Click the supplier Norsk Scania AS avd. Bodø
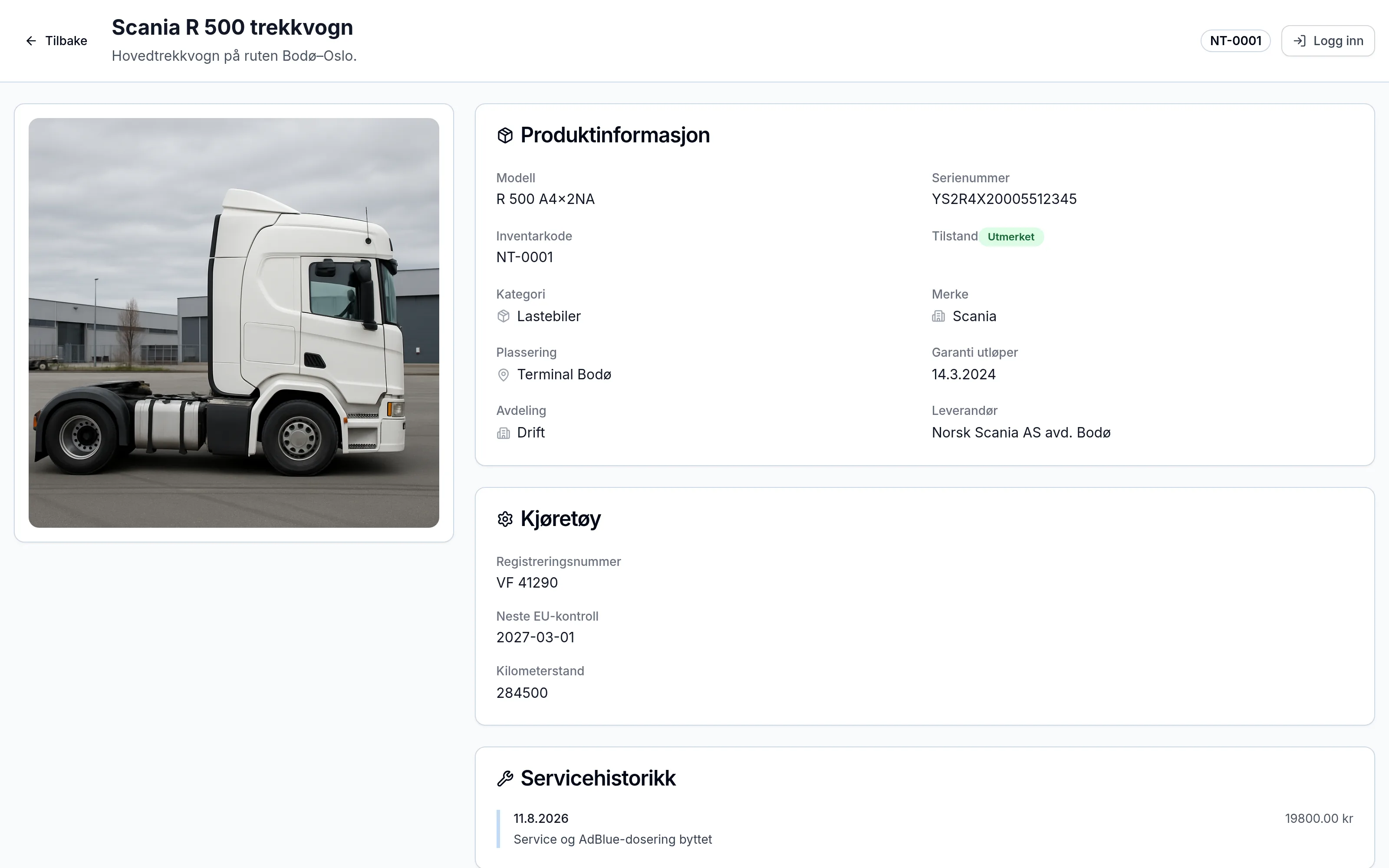 pyautogui.click(x=1021, y=432)
